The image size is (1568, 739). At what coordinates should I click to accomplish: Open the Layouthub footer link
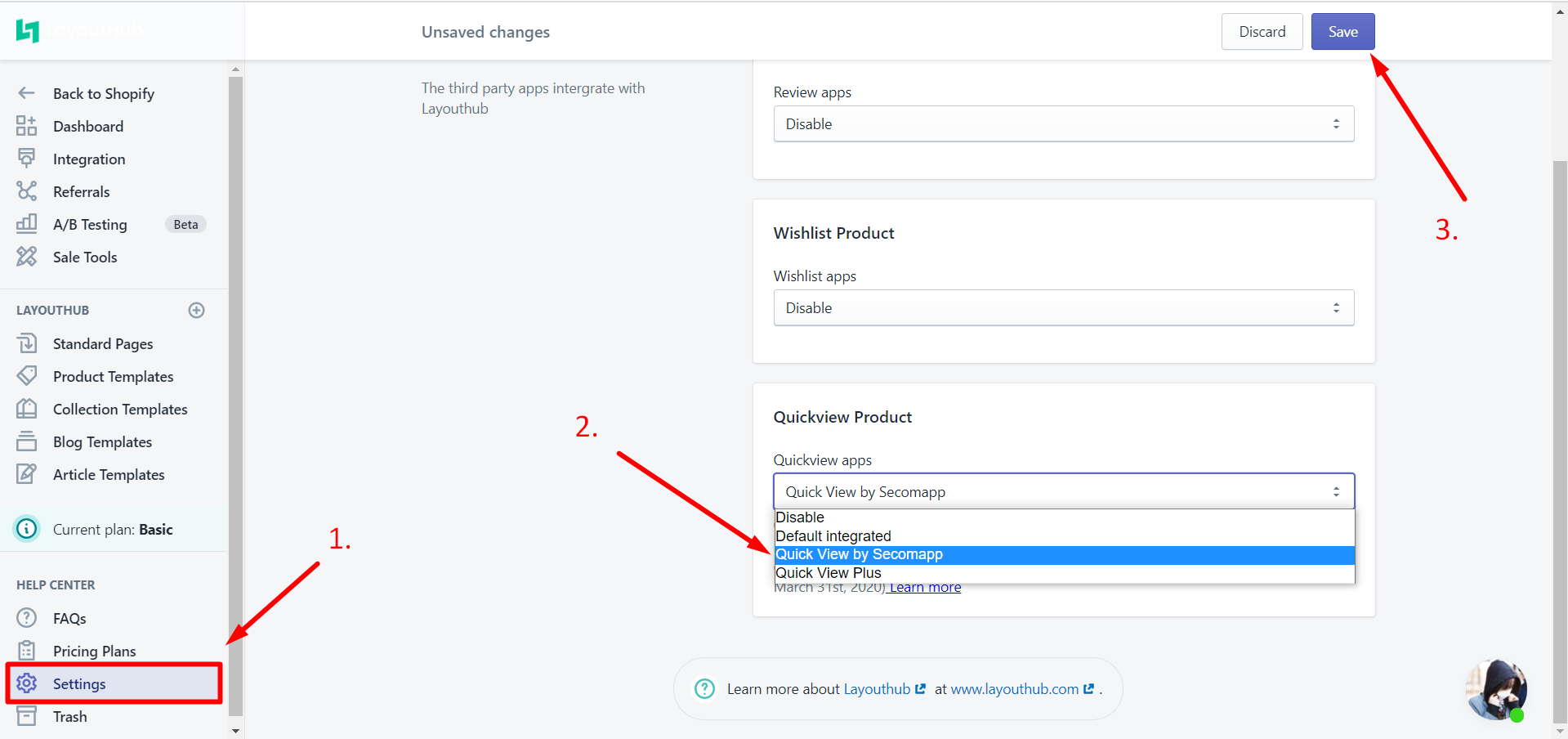tap(877, 689)
